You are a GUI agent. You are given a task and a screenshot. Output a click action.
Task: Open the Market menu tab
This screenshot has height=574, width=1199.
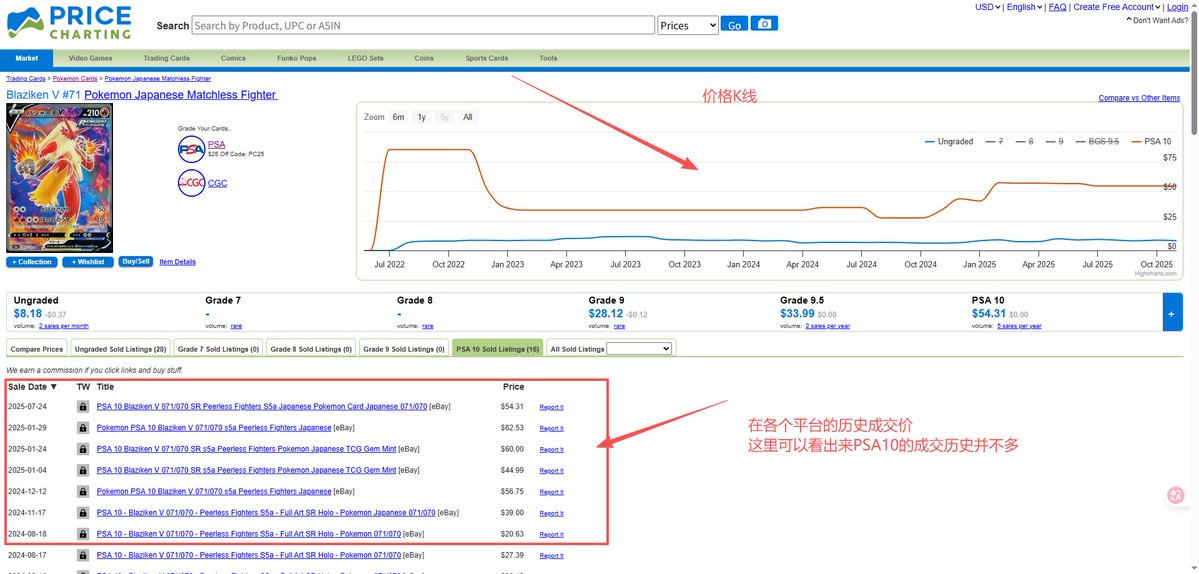click(x=27, y=58)
